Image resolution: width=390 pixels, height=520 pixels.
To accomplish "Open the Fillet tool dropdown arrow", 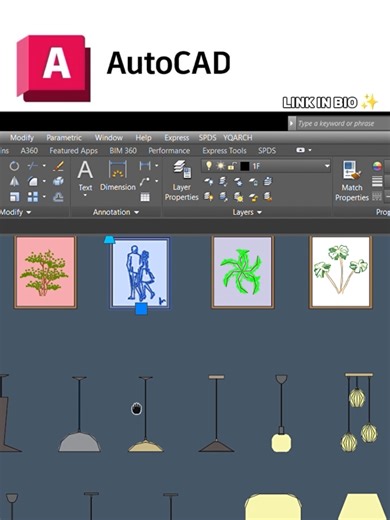I will point(44,181).
